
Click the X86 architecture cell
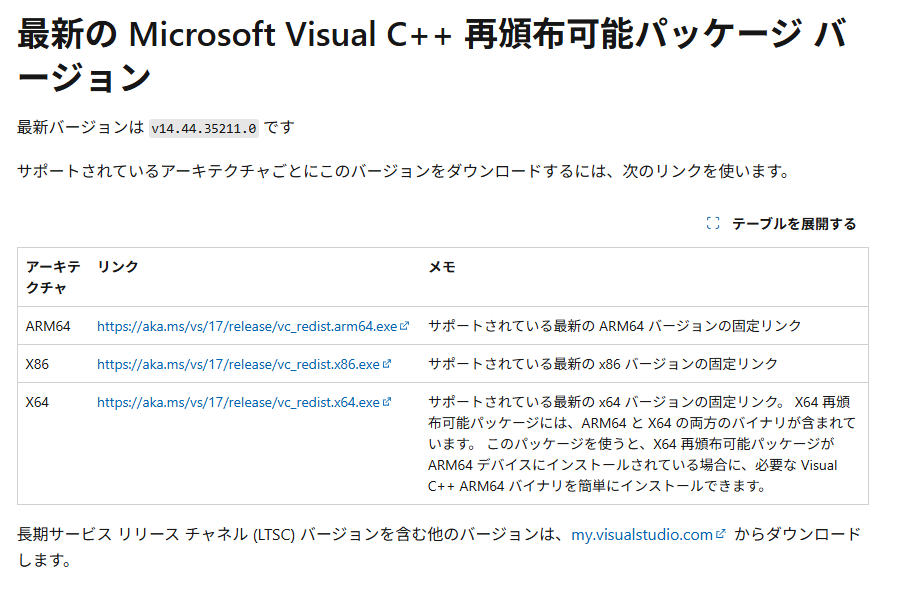point(37,364)
